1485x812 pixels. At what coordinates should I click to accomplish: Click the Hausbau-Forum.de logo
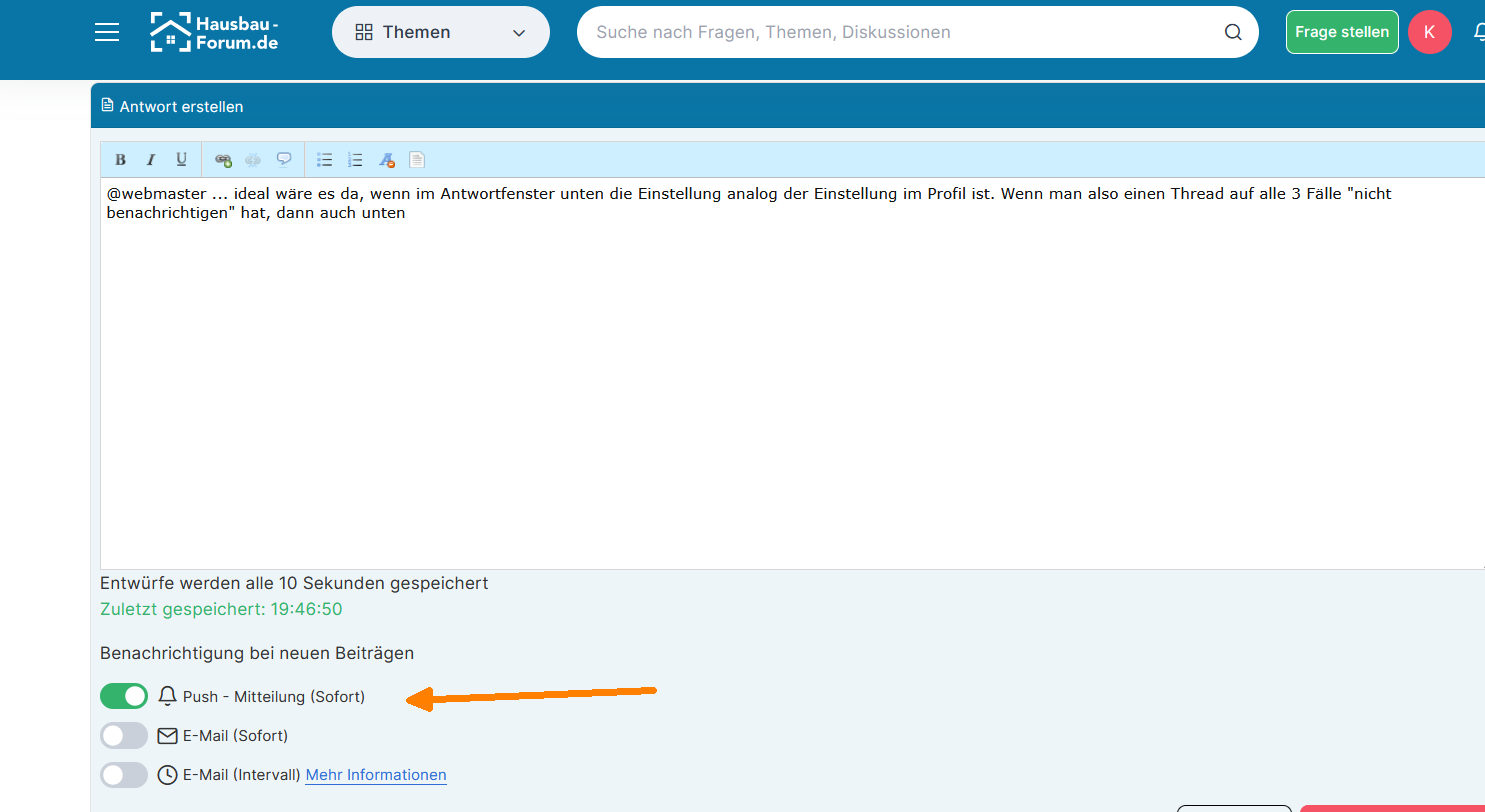[214, 32]
